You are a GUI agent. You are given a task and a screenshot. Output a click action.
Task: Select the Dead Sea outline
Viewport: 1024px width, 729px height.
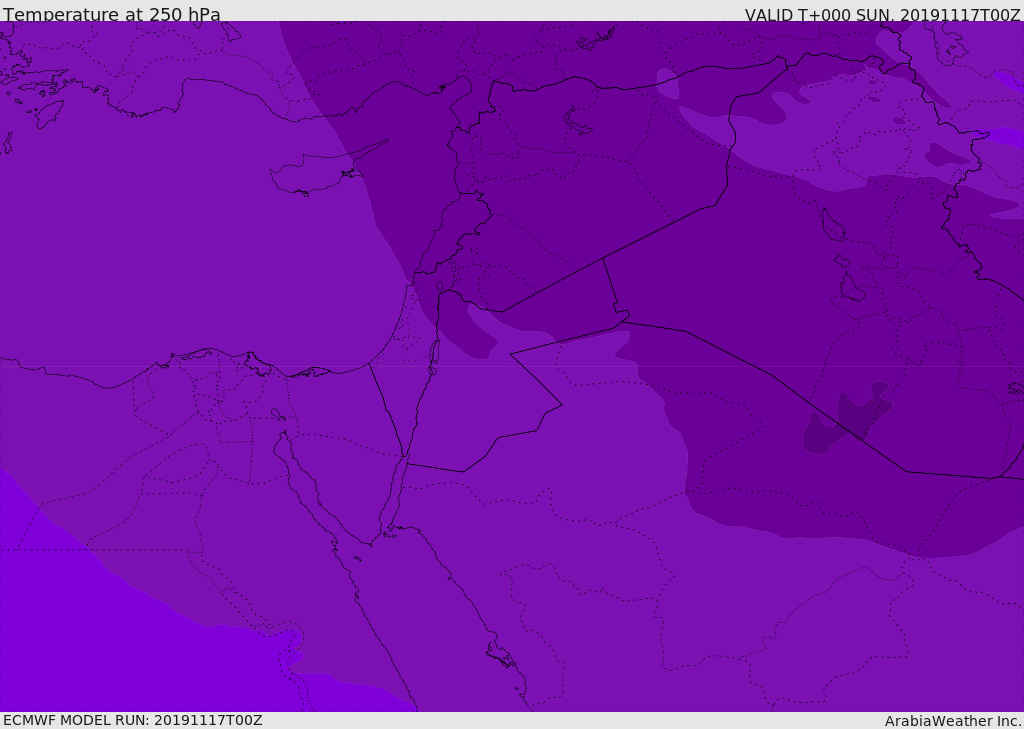(434, 353)
